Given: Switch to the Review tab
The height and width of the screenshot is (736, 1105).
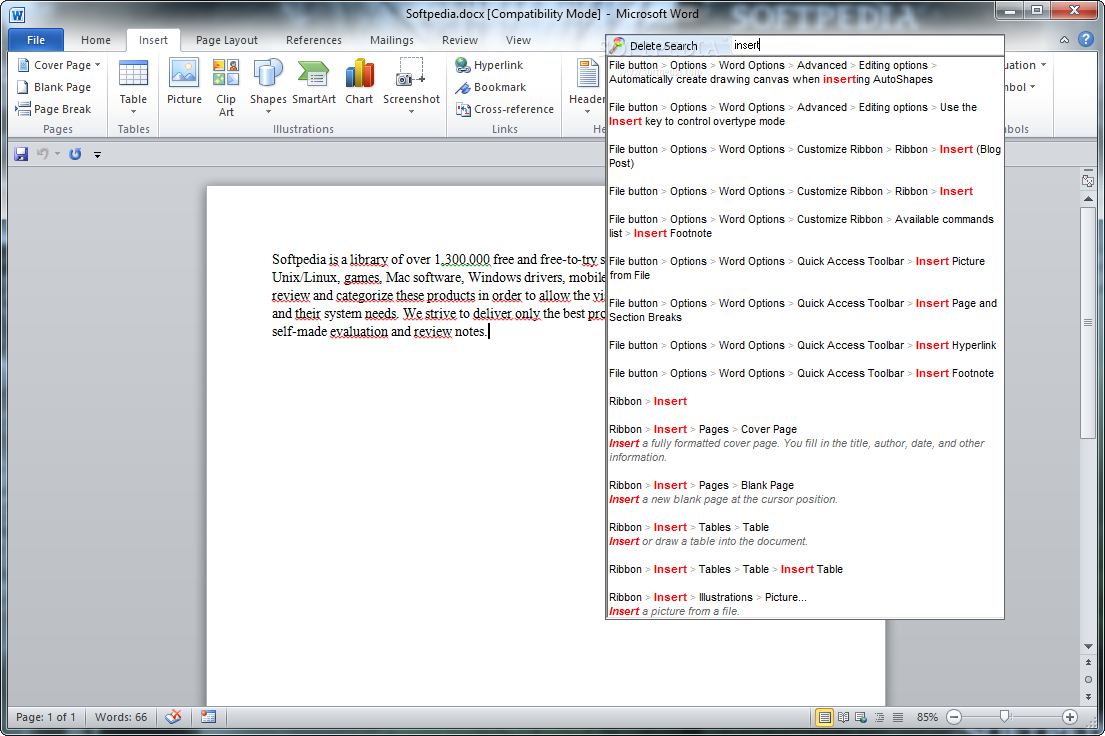Looking at the screenshot, I should [x=459, y=40].
